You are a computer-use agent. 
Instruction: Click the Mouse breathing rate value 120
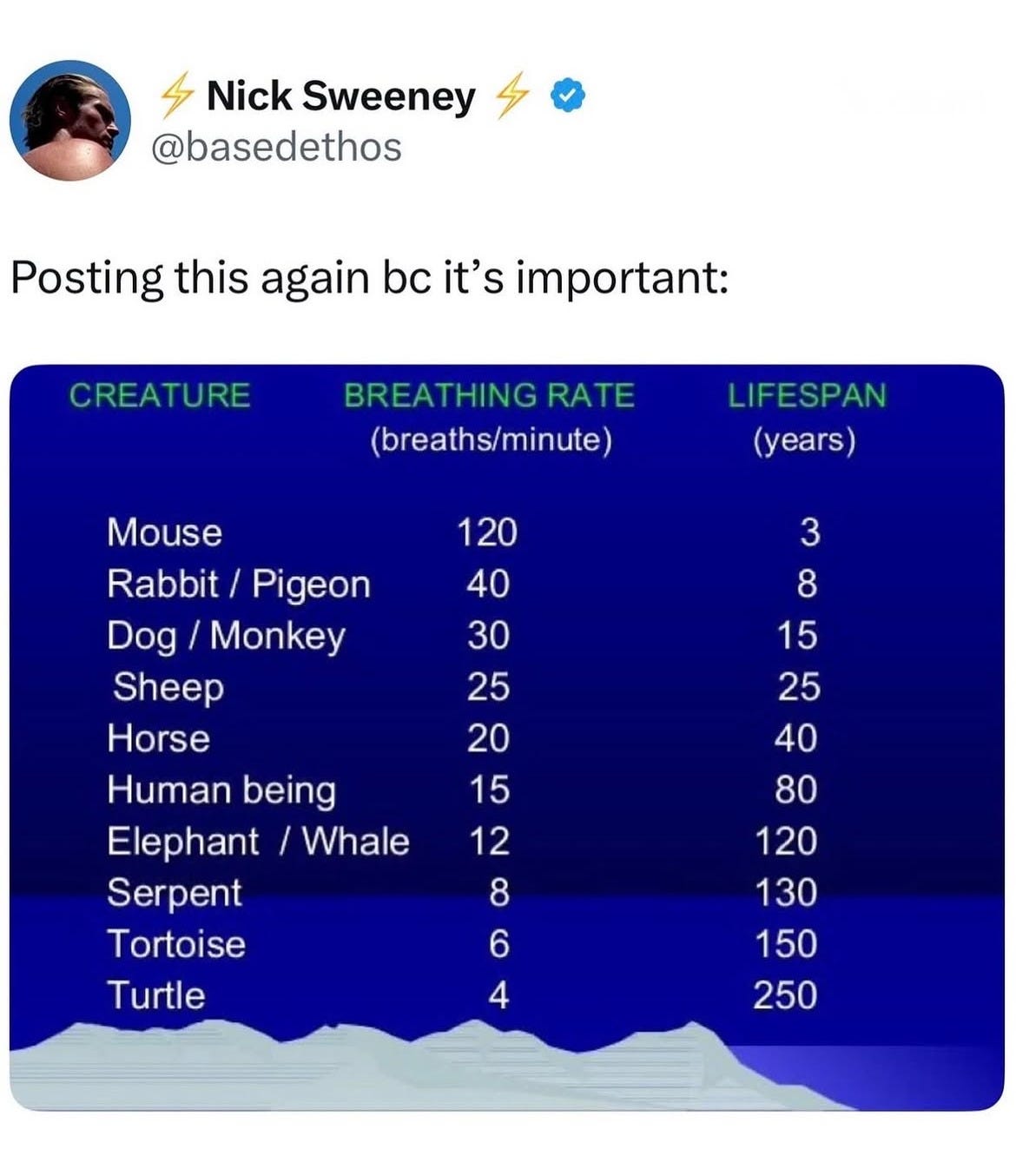tap(487, 532)
